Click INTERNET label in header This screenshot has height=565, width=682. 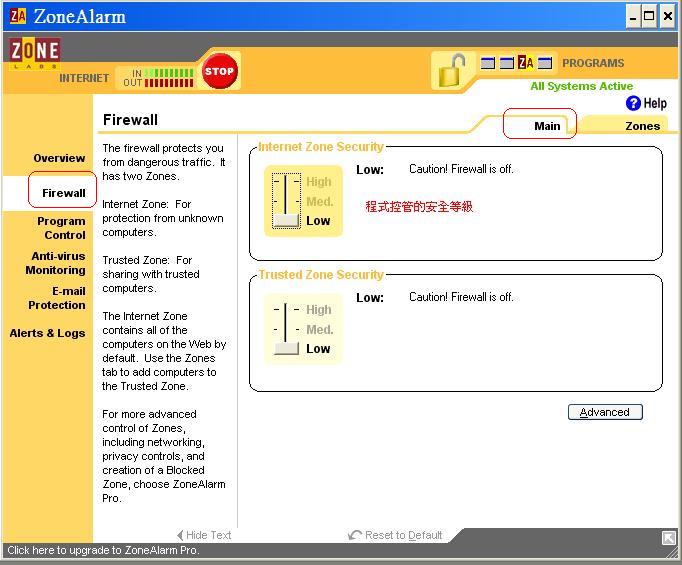coord(84,78)
